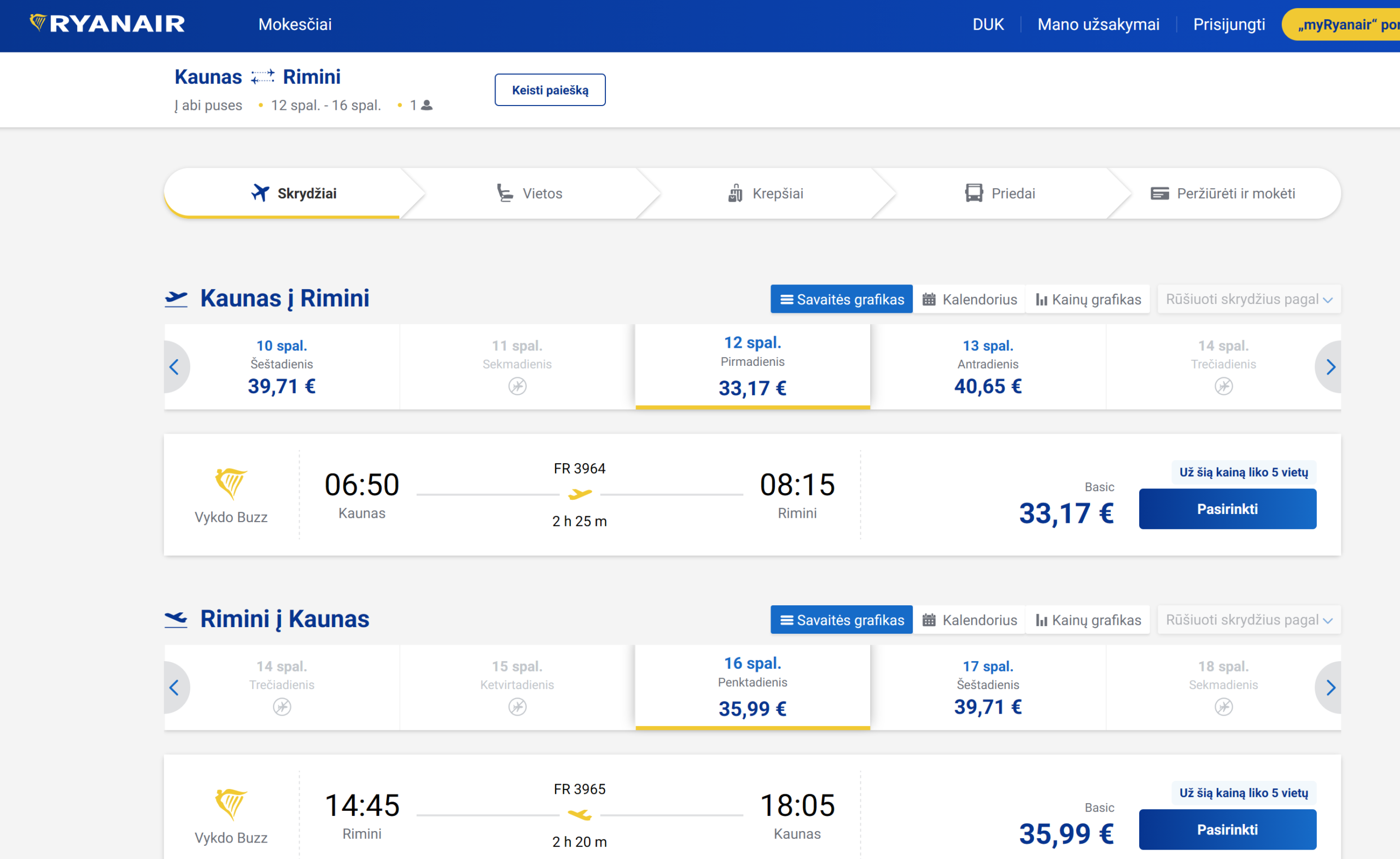The width and height of the screenshot is (1400, 859).
Task: Click Prisijungti to log in
Action: point(1229,25)
